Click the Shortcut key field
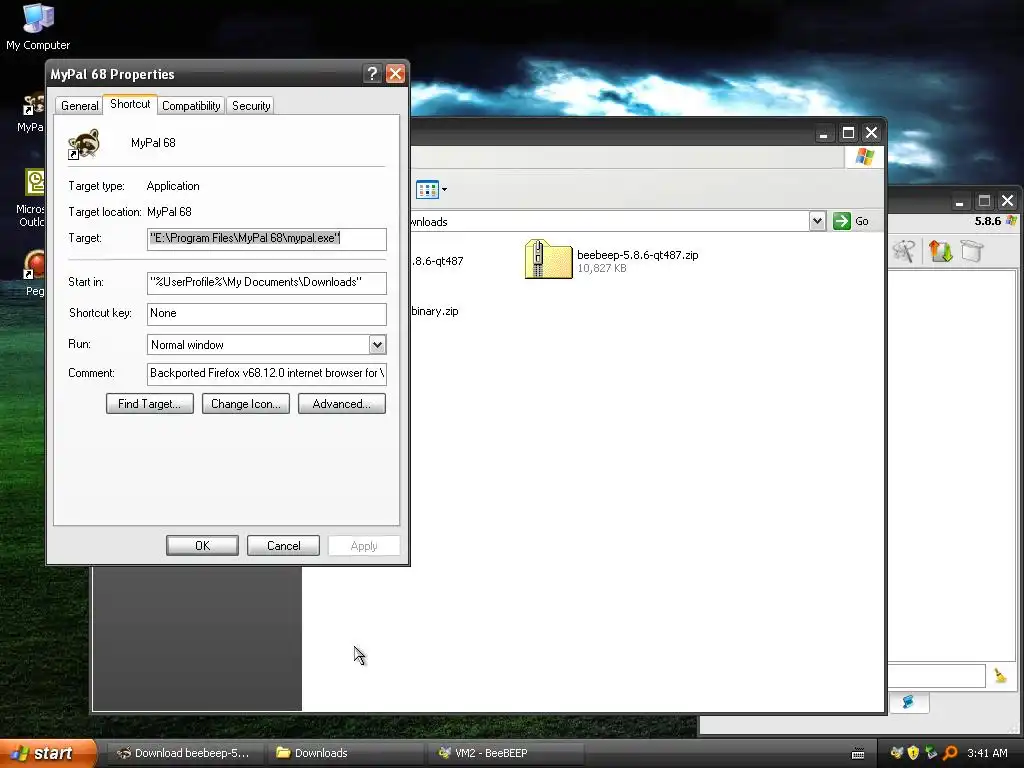The width and height of the screenshot is (1024, 768). pyautogui.click(x=266, y=313)
